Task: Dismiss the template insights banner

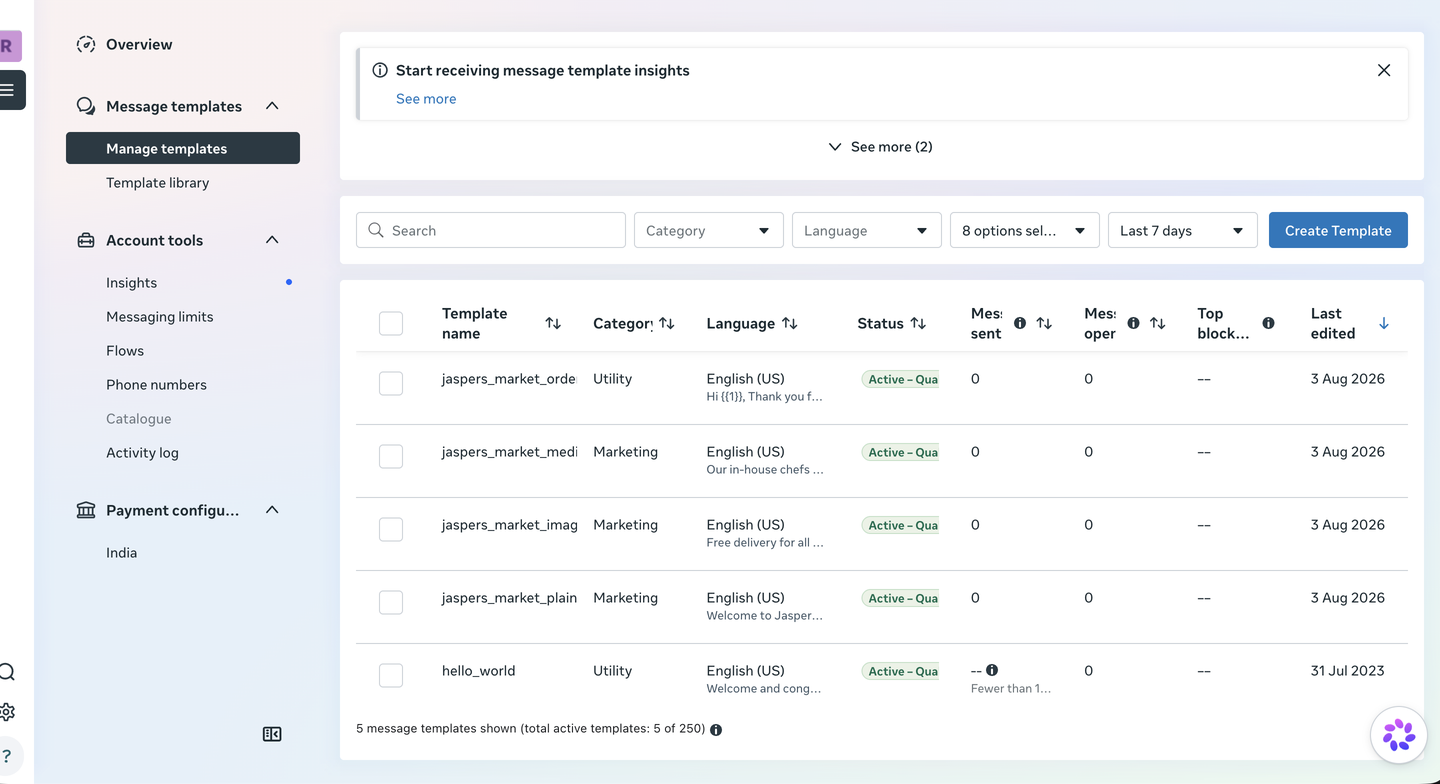Action: point(1384,70)
